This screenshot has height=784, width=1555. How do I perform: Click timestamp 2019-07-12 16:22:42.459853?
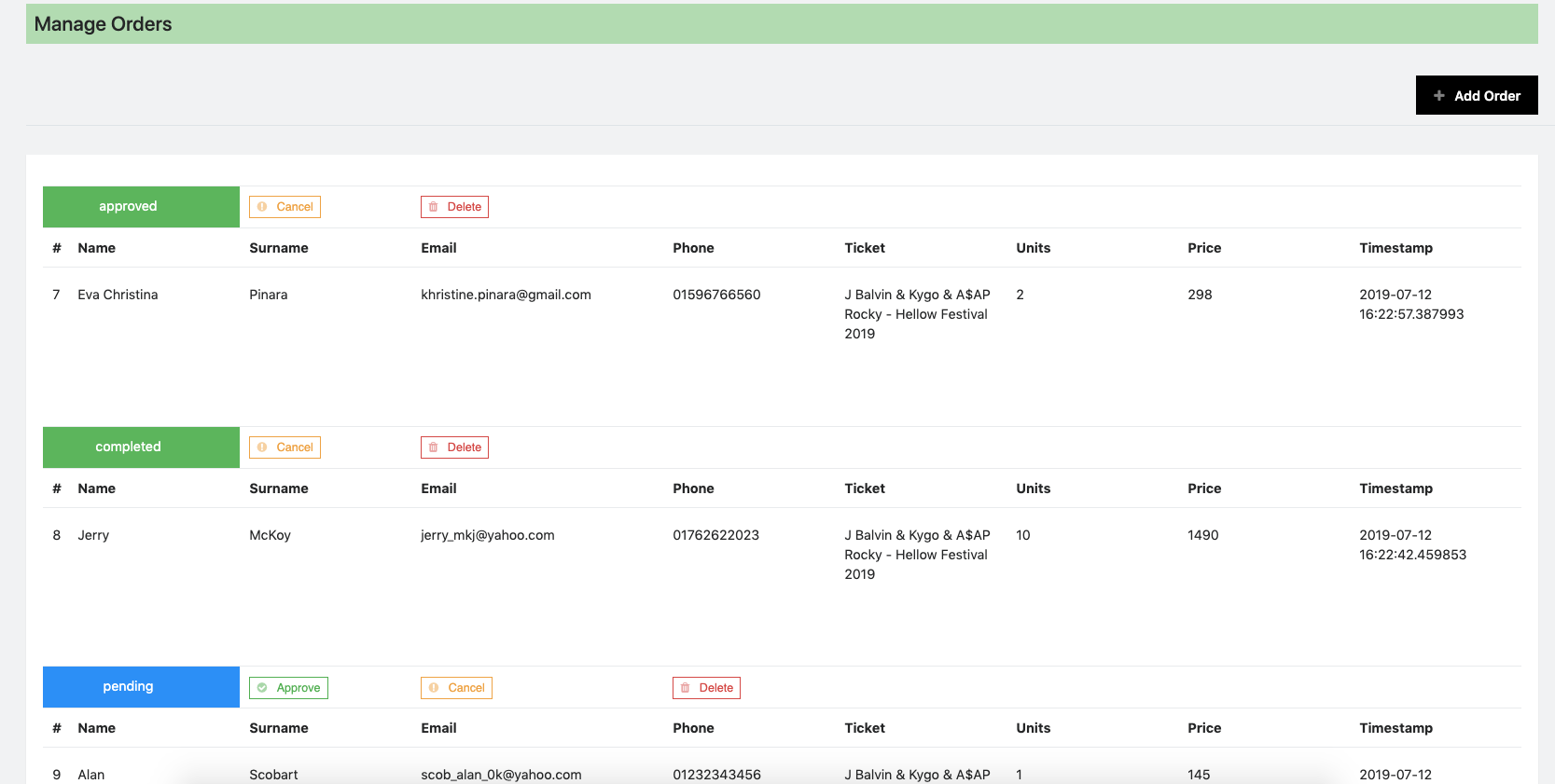[x=1412, y=544]
